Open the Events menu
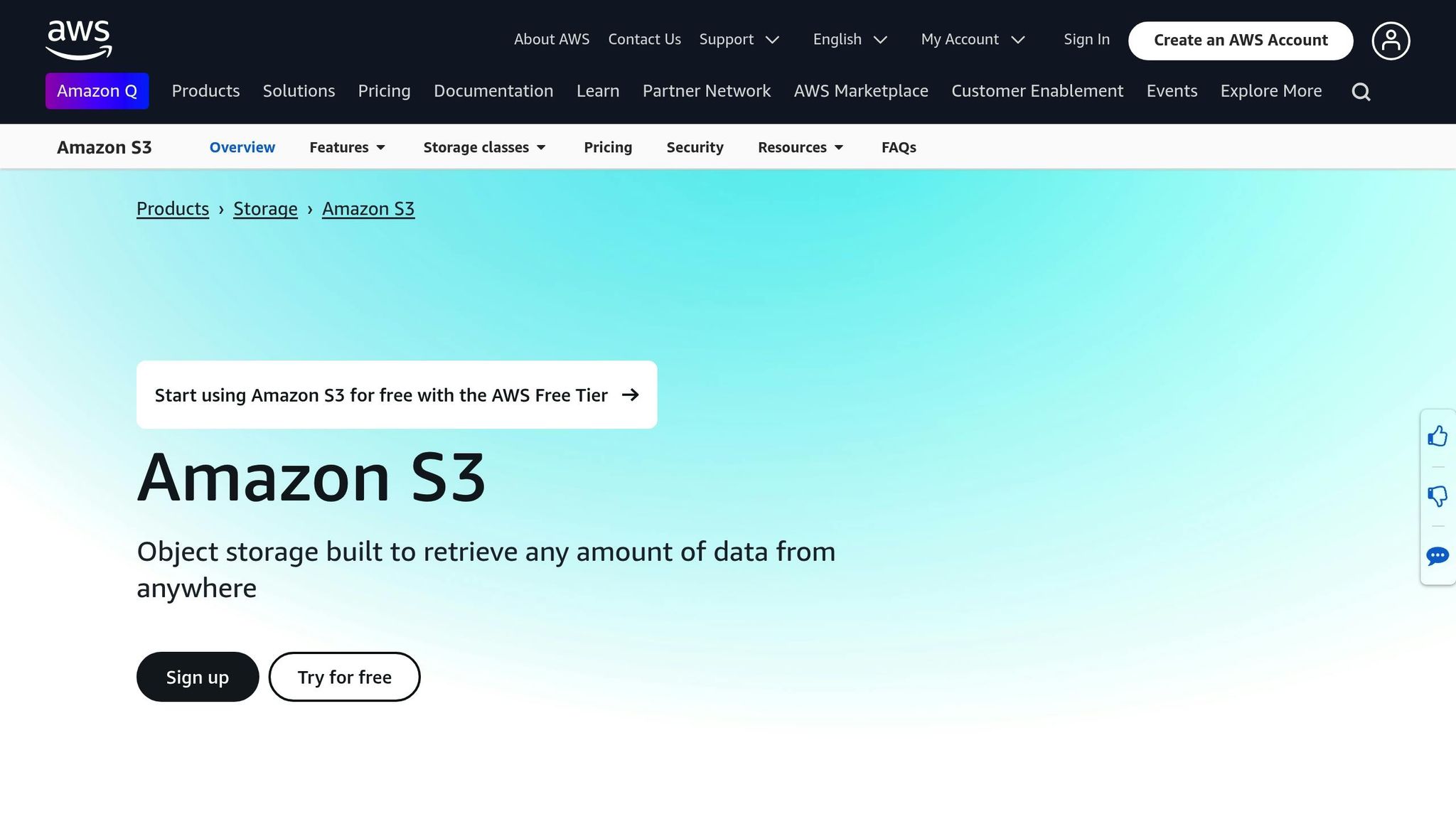1456x819 pixels. 1172,91
